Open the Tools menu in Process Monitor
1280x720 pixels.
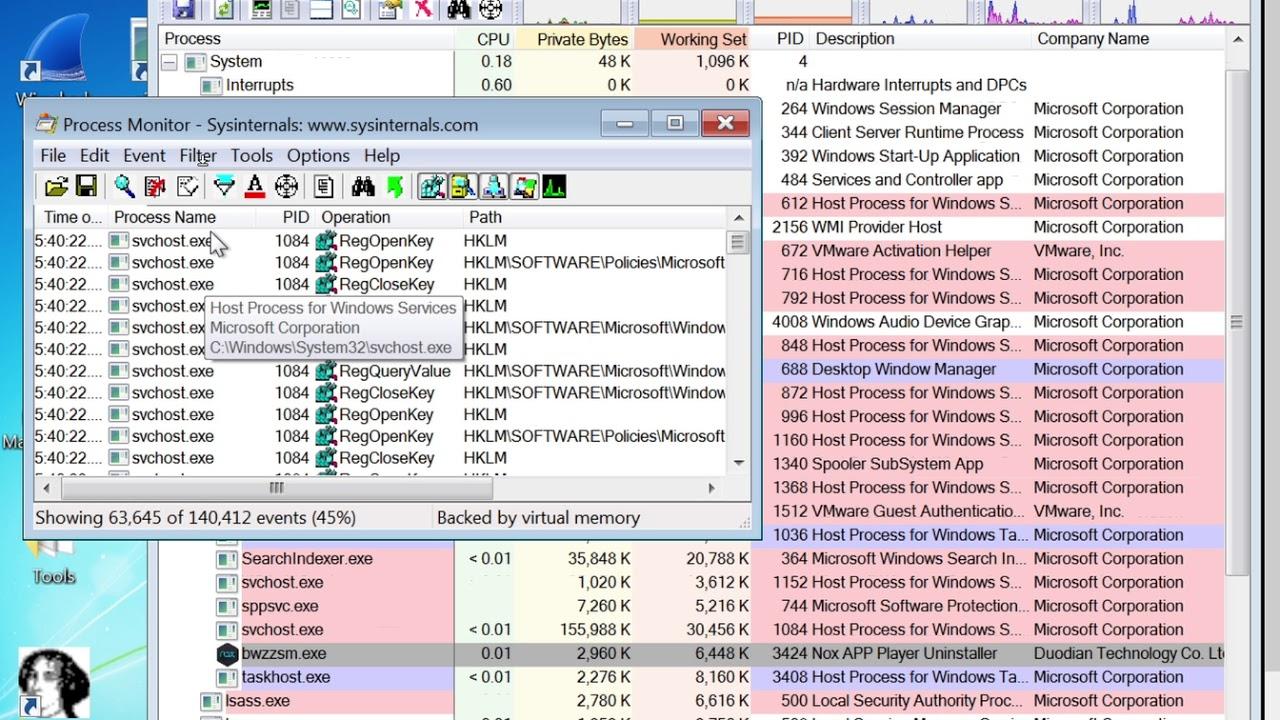251,155
